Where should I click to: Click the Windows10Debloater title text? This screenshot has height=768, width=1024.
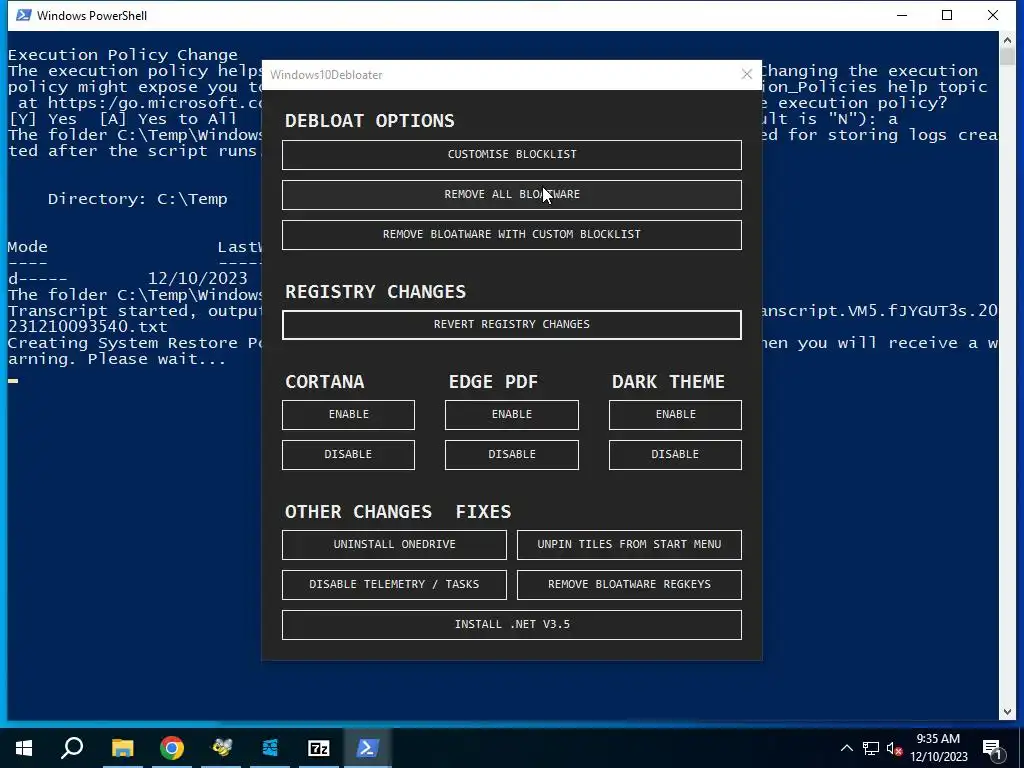[x=327, y=74]
